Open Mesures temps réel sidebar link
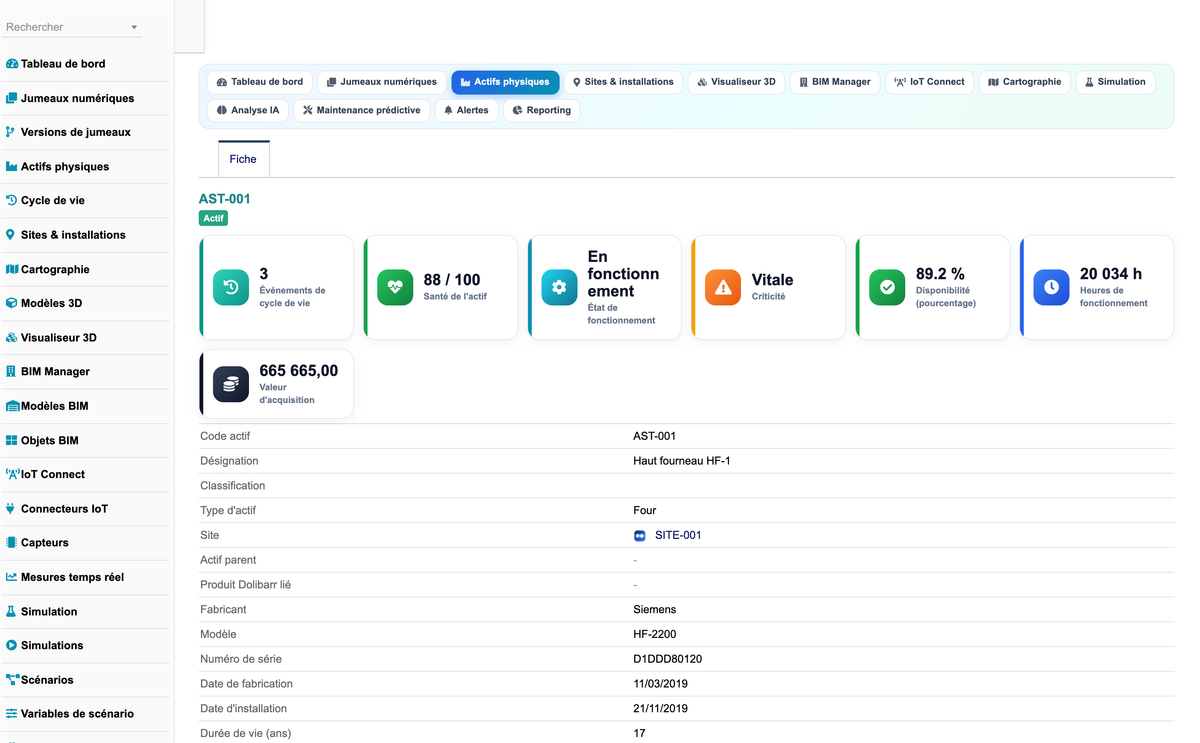The width and height of the screenshot is (1200, 743). point(72,578)
